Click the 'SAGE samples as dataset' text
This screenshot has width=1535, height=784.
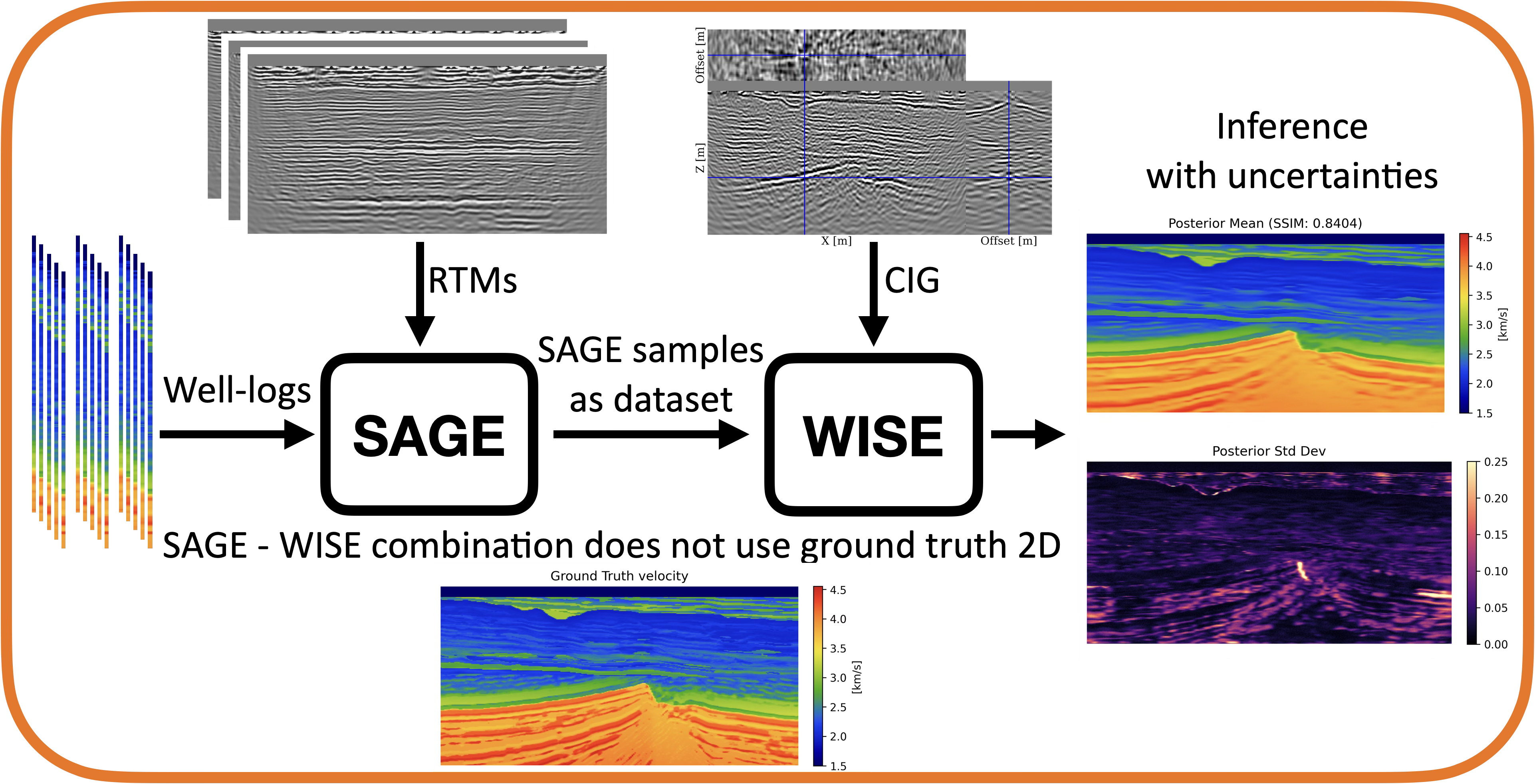click(x=651, y=374)
